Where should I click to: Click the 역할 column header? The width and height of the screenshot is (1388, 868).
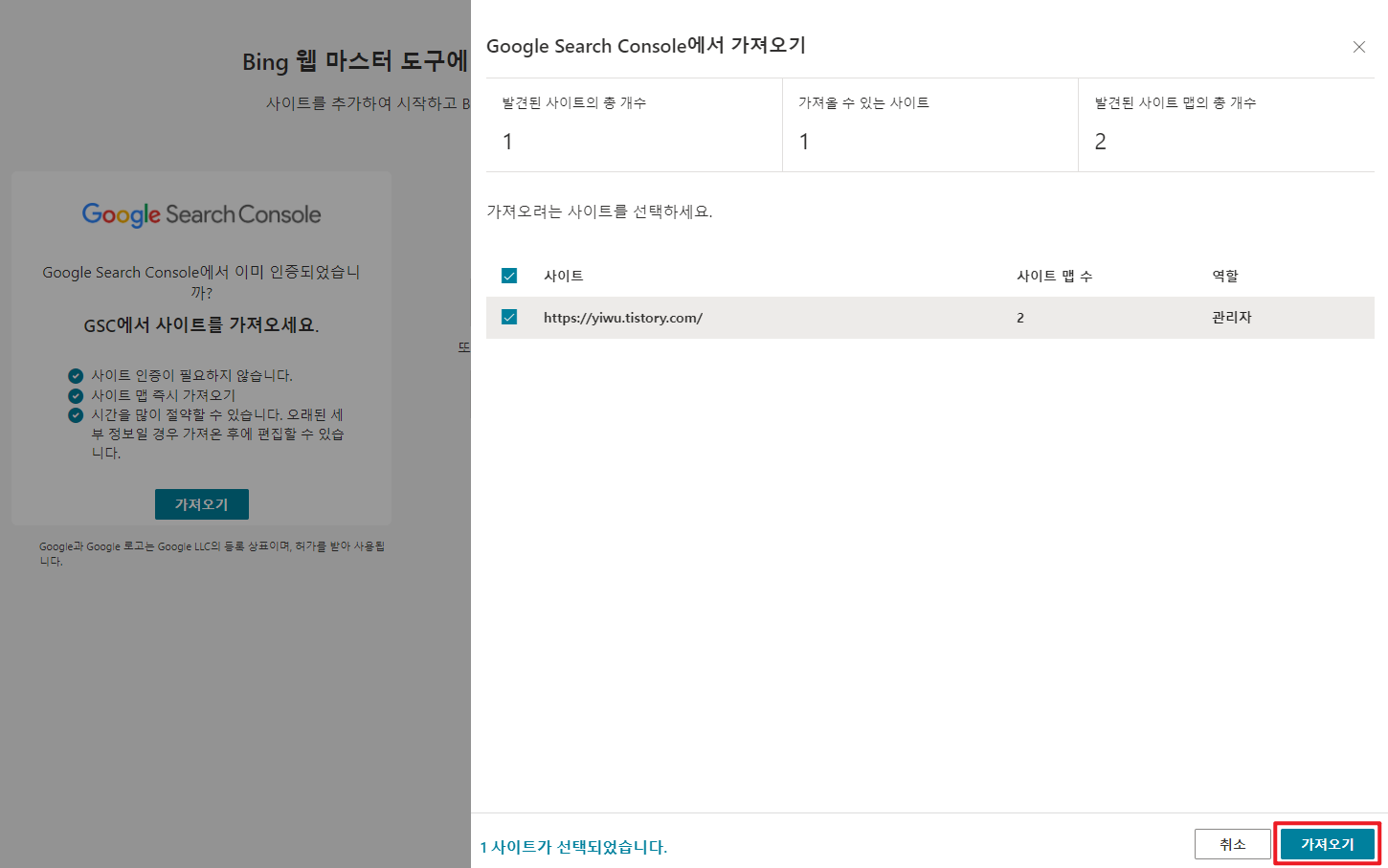click(1225, 276)
